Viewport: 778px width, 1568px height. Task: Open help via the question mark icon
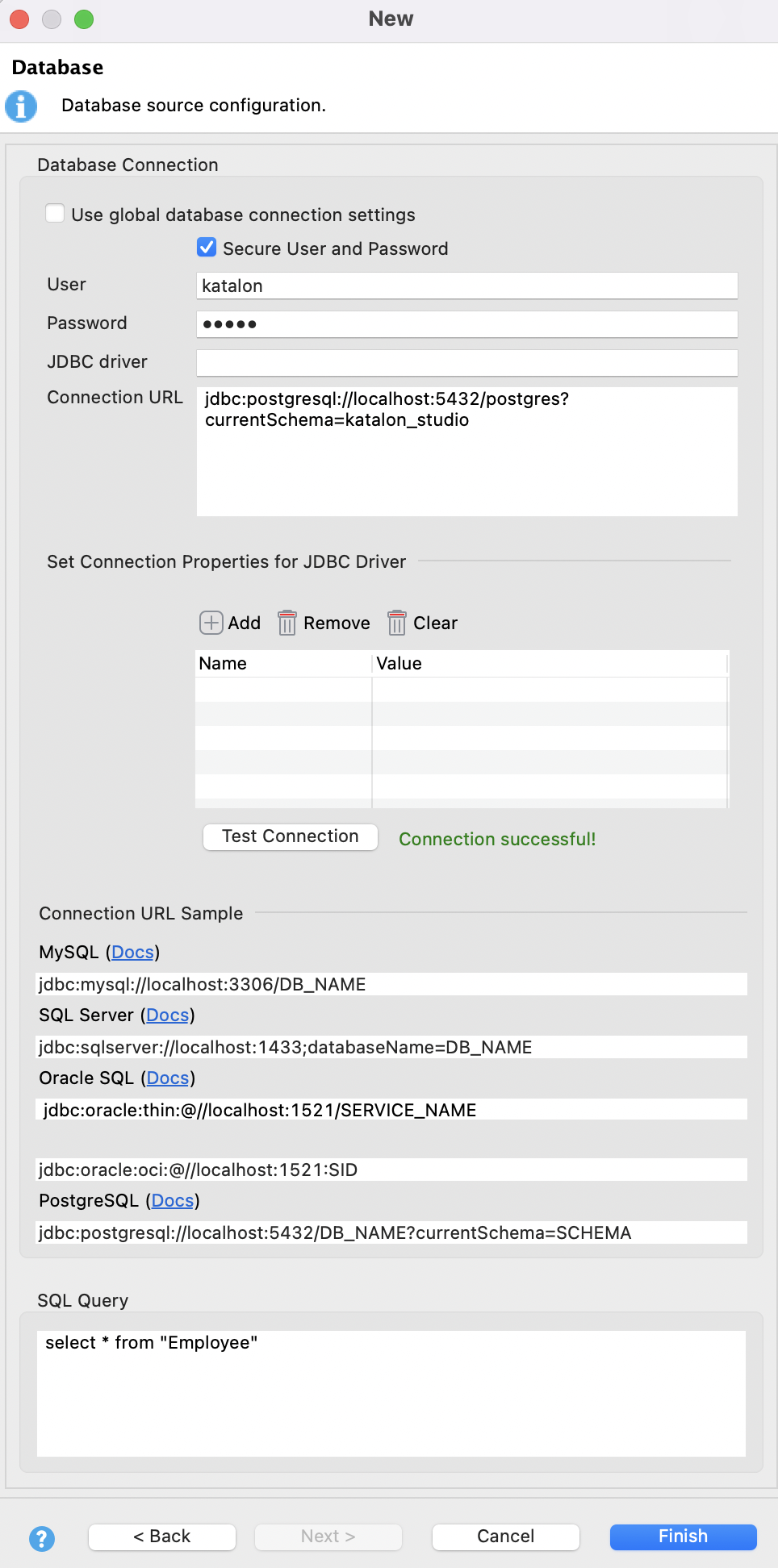tap(42, 1538)
